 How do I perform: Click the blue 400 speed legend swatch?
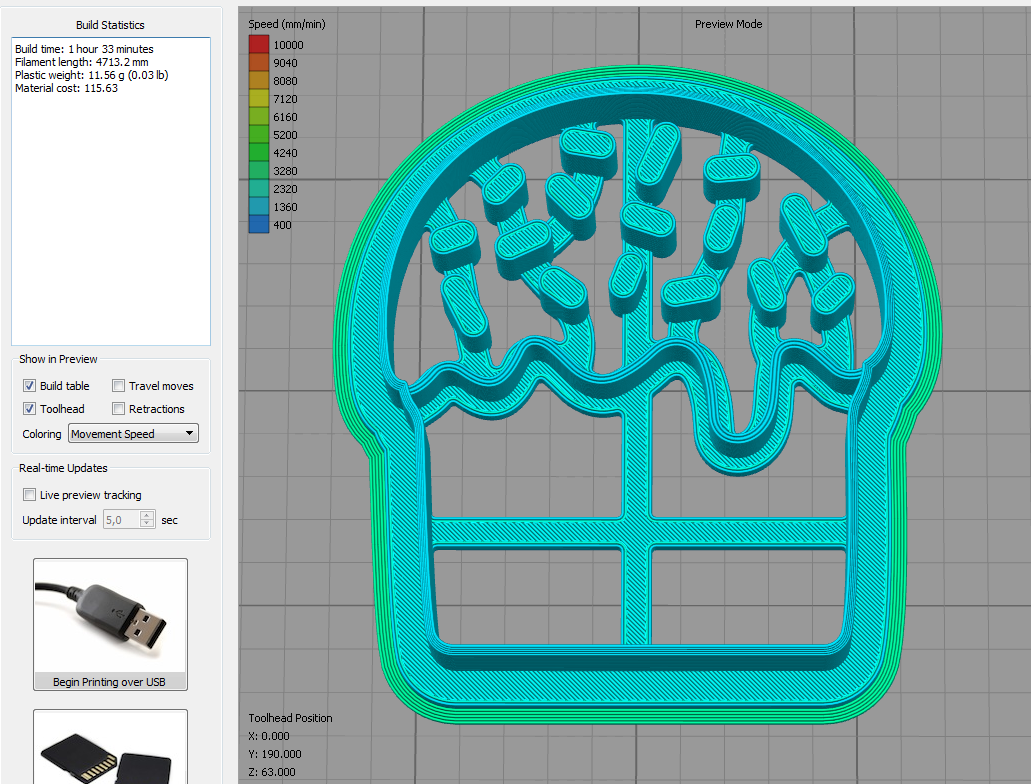[259, 225]
